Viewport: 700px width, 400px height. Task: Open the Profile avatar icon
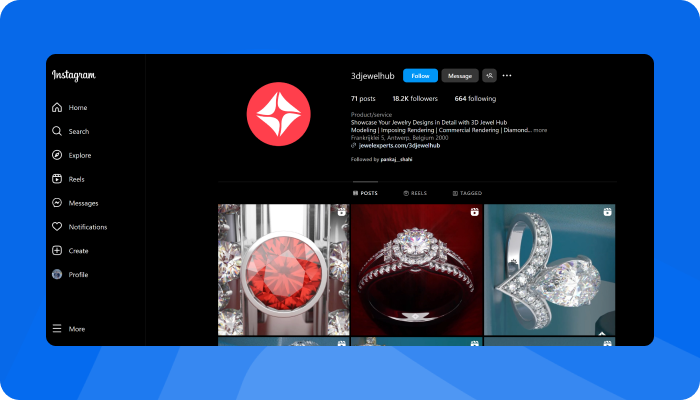click(57, 275)
